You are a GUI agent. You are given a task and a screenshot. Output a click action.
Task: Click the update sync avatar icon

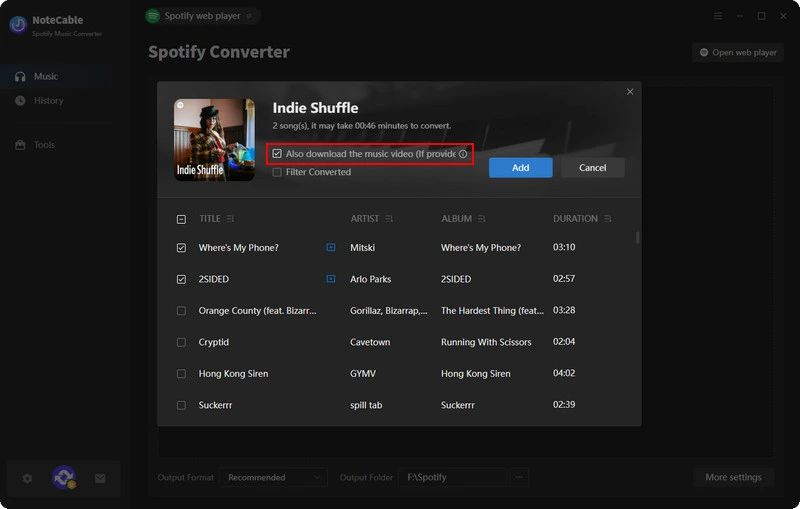[64, 478]
